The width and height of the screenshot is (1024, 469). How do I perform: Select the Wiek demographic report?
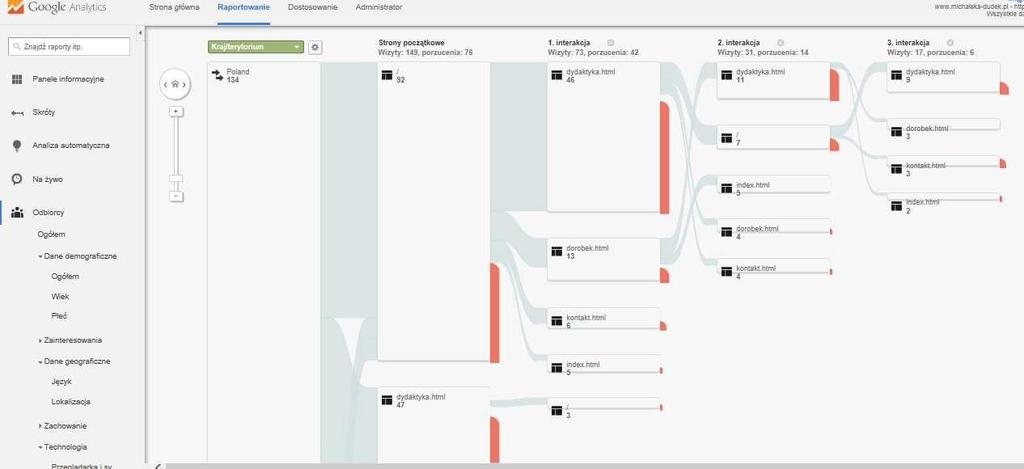coord(60,297)
